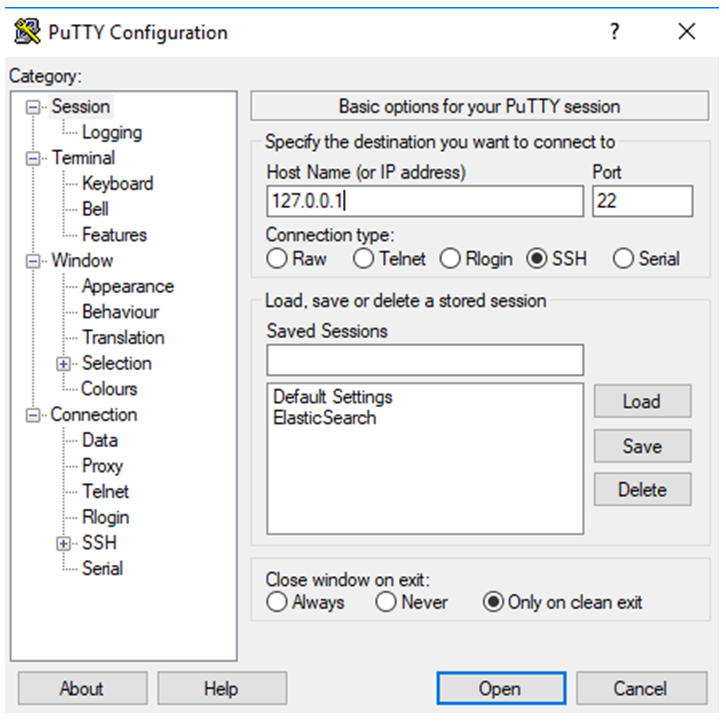
Task: Choose Never for close window on exit
Action: [386, 602]
